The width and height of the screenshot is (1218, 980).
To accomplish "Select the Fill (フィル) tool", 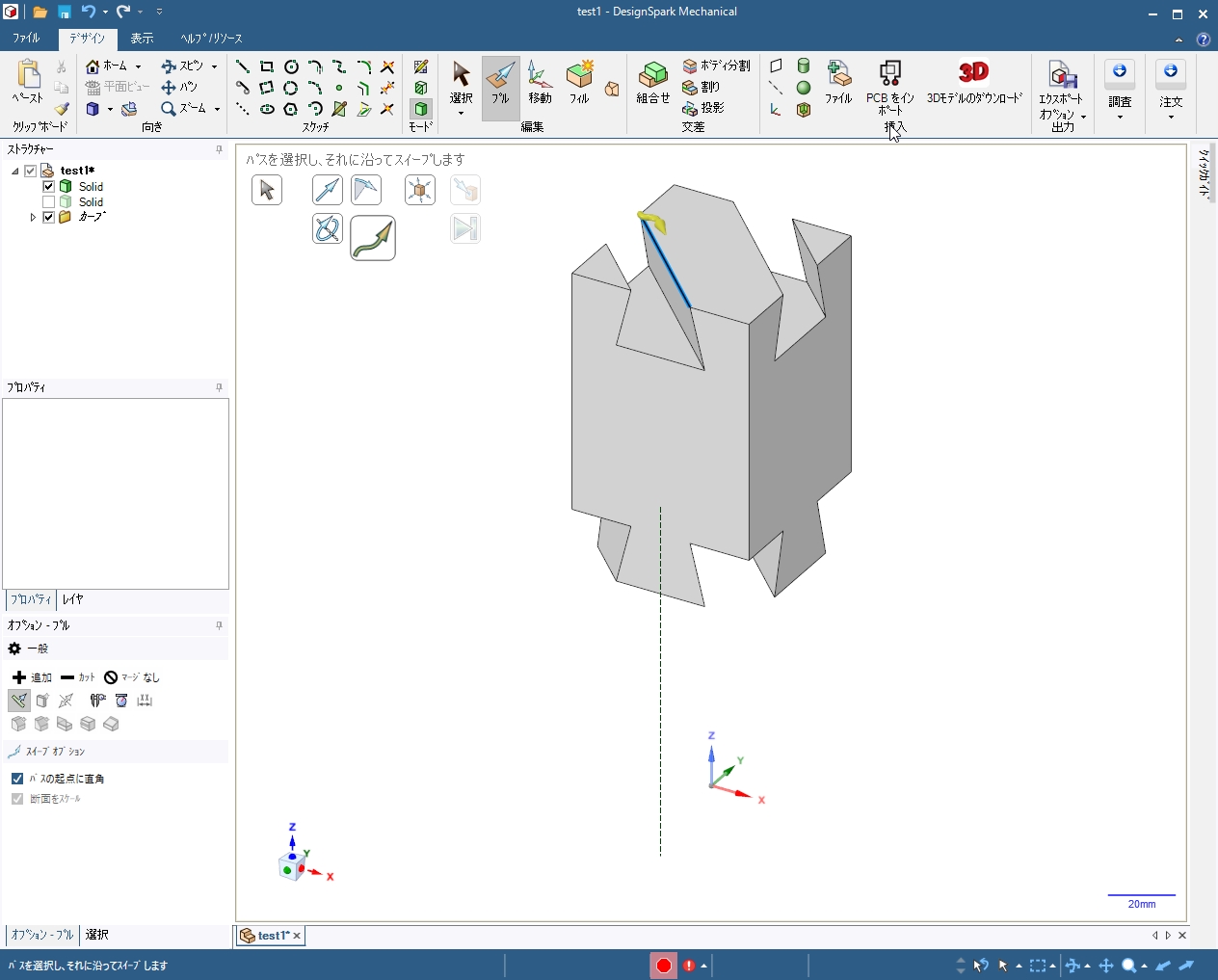I will tap(579, 83).
